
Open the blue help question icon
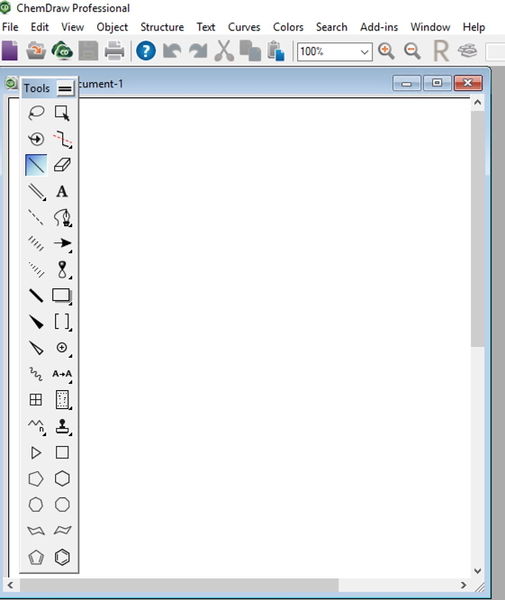click(146, 51)
